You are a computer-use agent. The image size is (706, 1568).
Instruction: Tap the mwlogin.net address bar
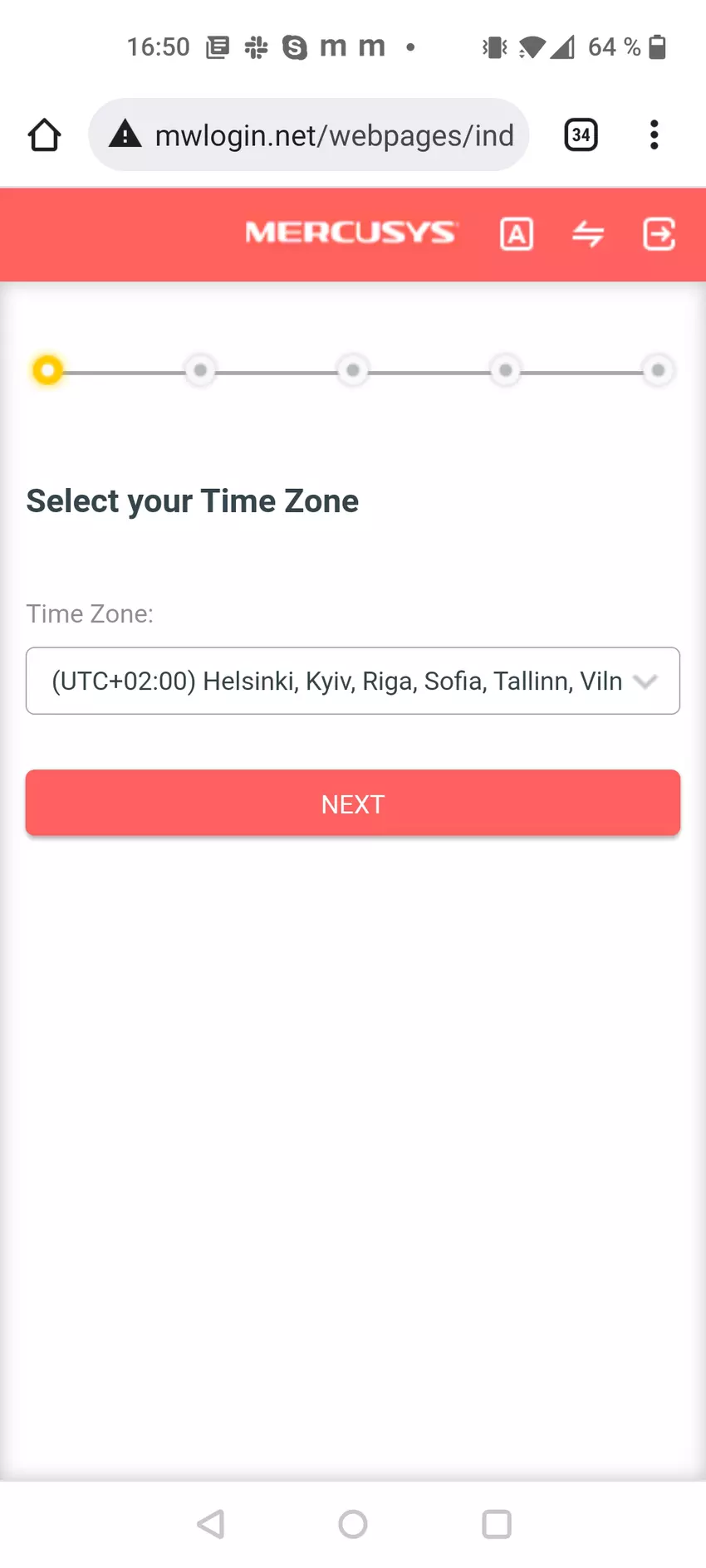(x=334, y=135)
